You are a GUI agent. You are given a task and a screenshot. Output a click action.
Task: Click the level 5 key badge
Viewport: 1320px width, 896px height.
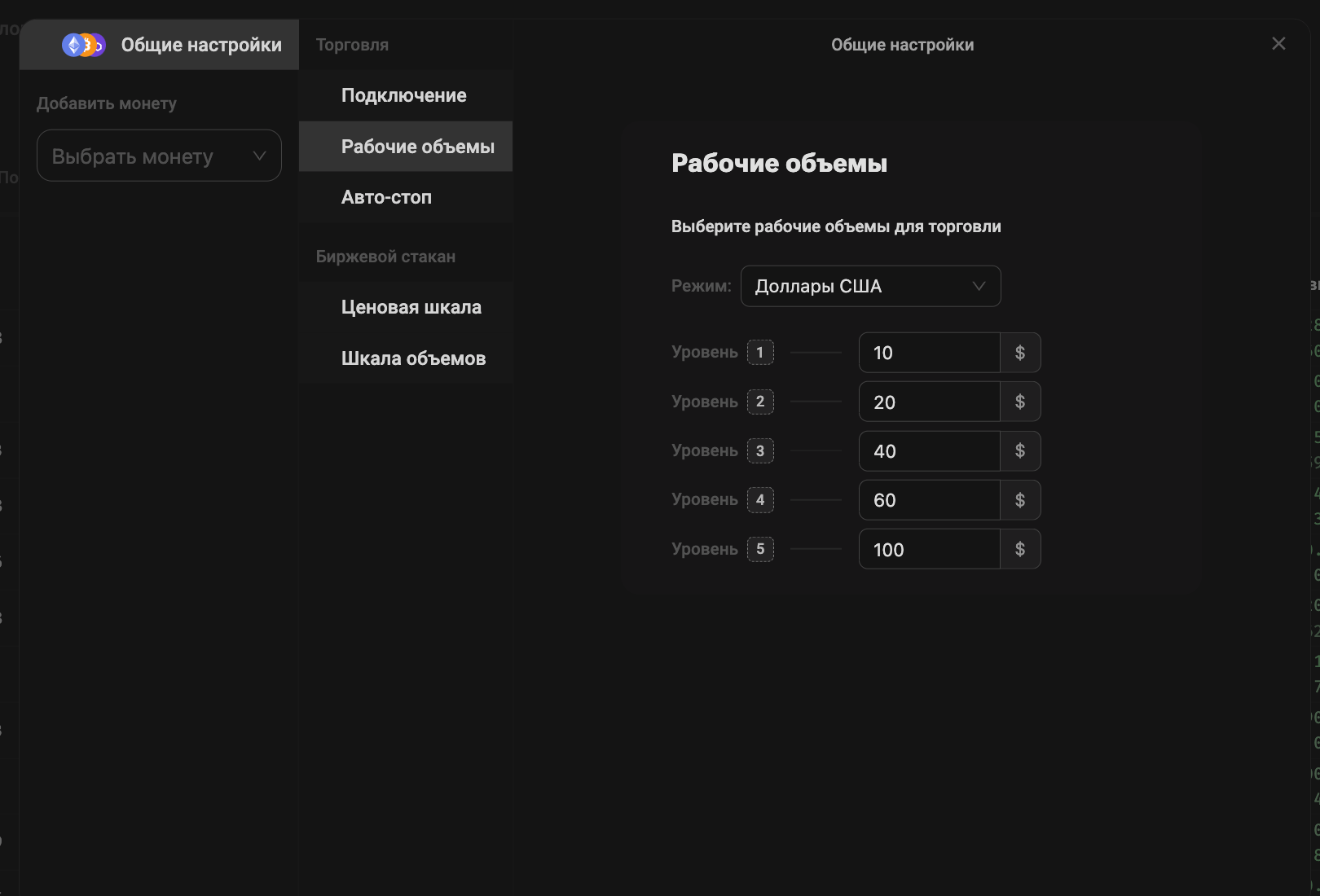(x=760, y=549)
